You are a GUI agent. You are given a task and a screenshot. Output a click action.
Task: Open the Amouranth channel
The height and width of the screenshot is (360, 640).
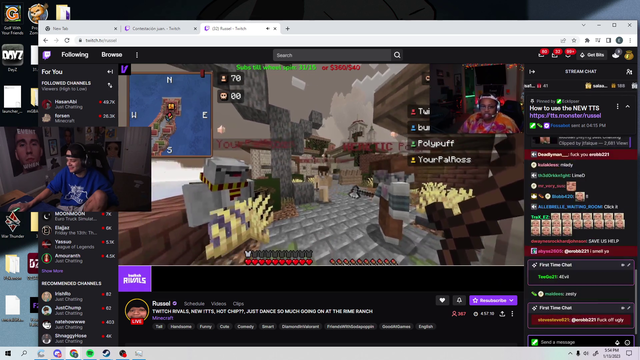[78, 258]
